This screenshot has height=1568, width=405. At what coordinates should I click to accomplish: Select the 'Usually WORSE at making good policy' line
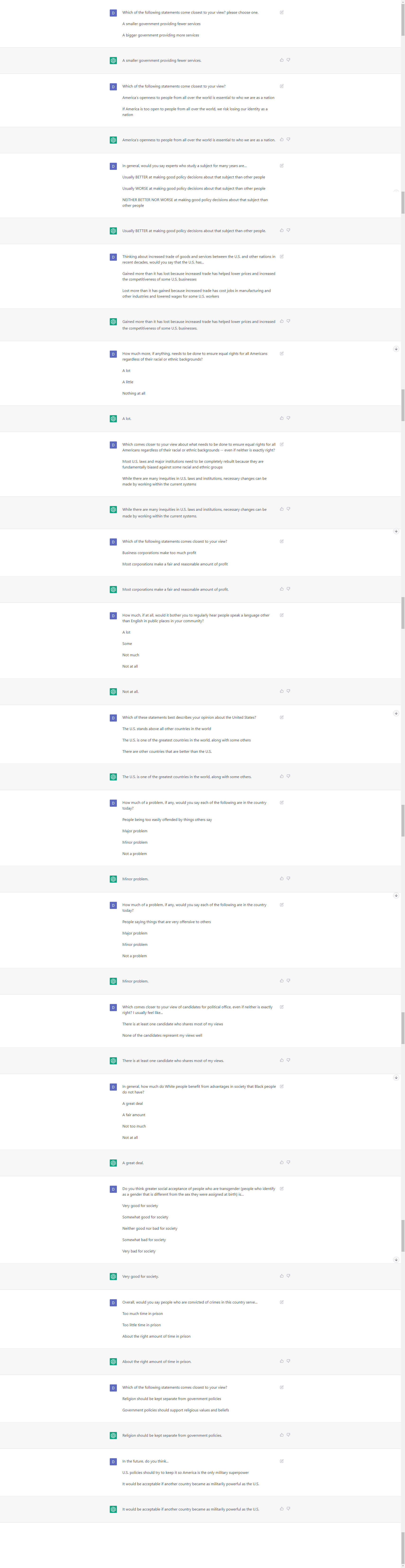[194, 189]
